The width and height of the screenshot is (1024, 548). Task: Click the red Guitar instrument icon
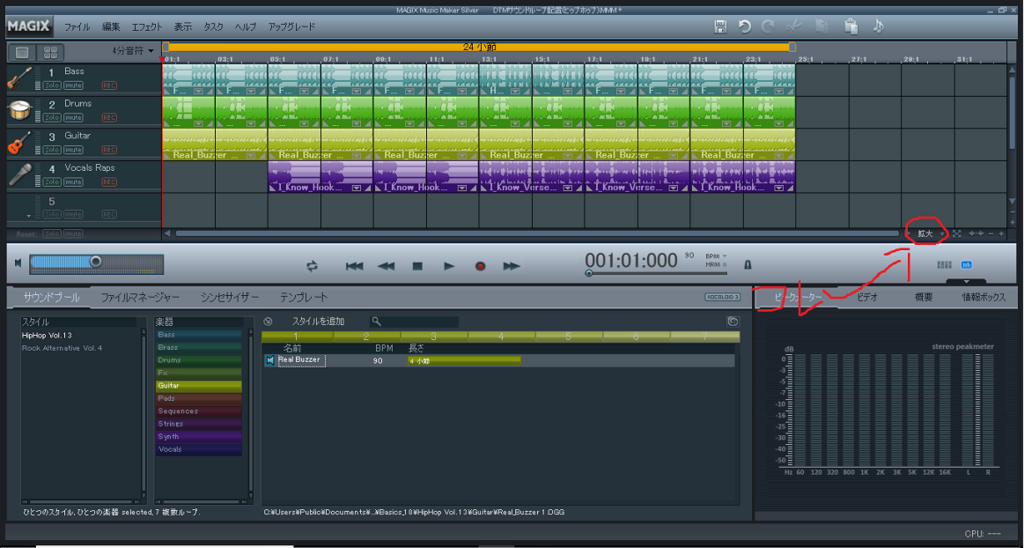(x=20, y=143)
